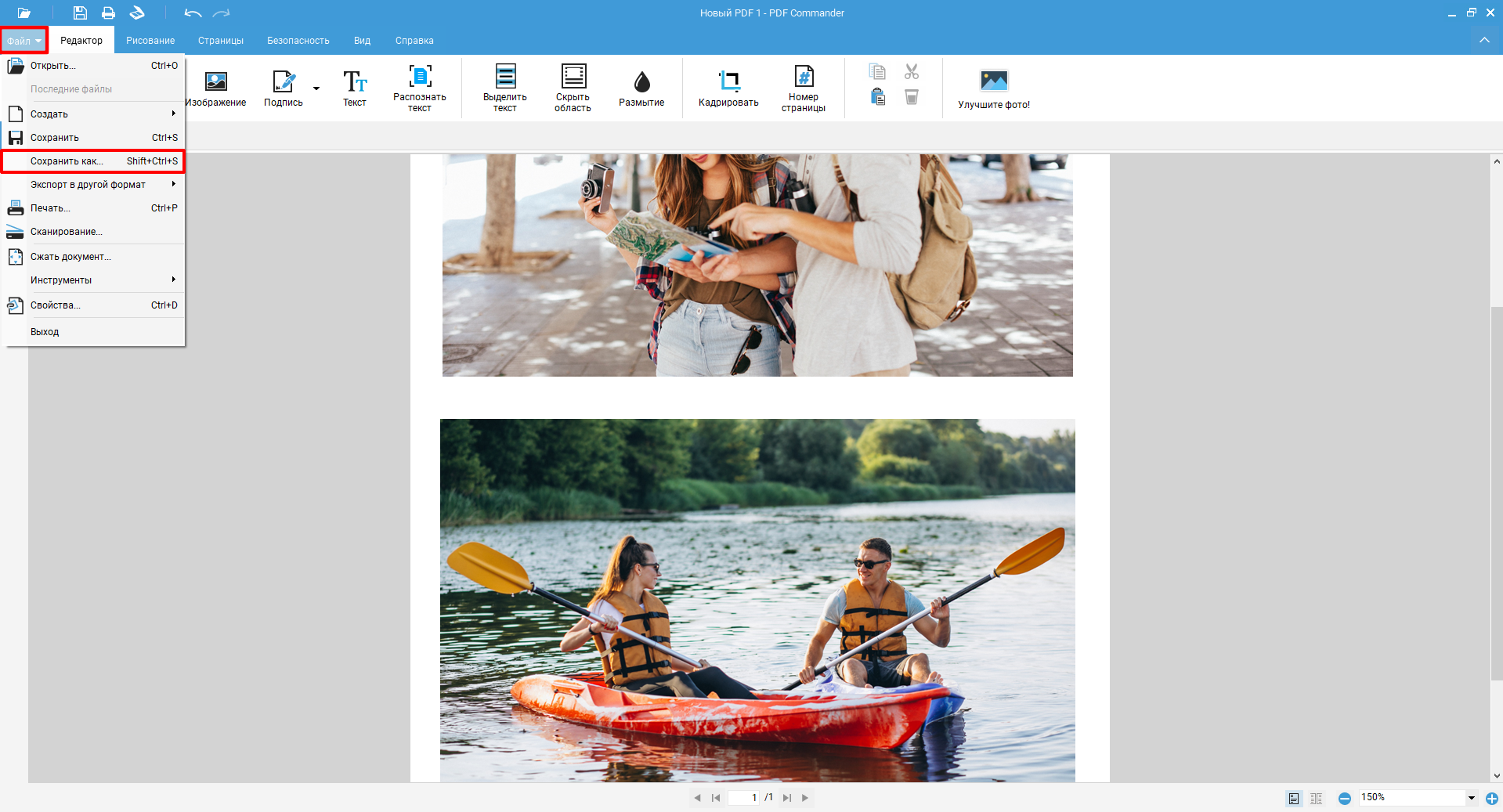The image size is (1503, 812).
Task: Click the Crop (Кадрировать) tool icon
Action: pyautogui.click(x=728, y=81)
